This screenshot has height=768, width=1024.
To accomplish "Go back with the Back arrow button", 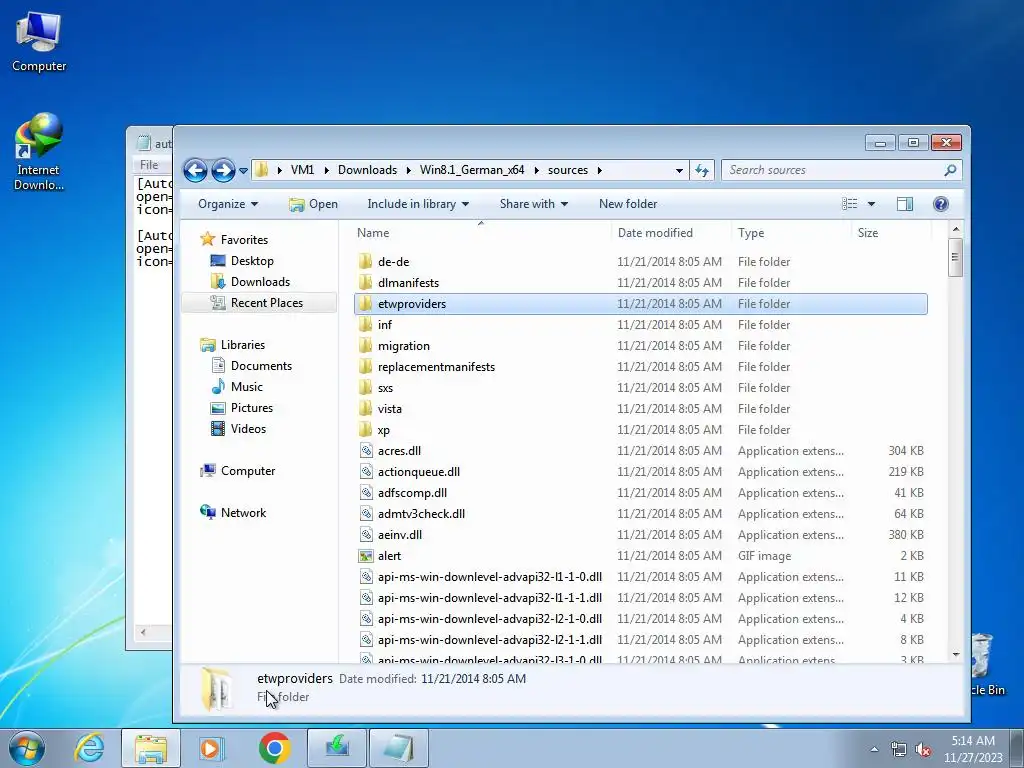I will point(195,170).
